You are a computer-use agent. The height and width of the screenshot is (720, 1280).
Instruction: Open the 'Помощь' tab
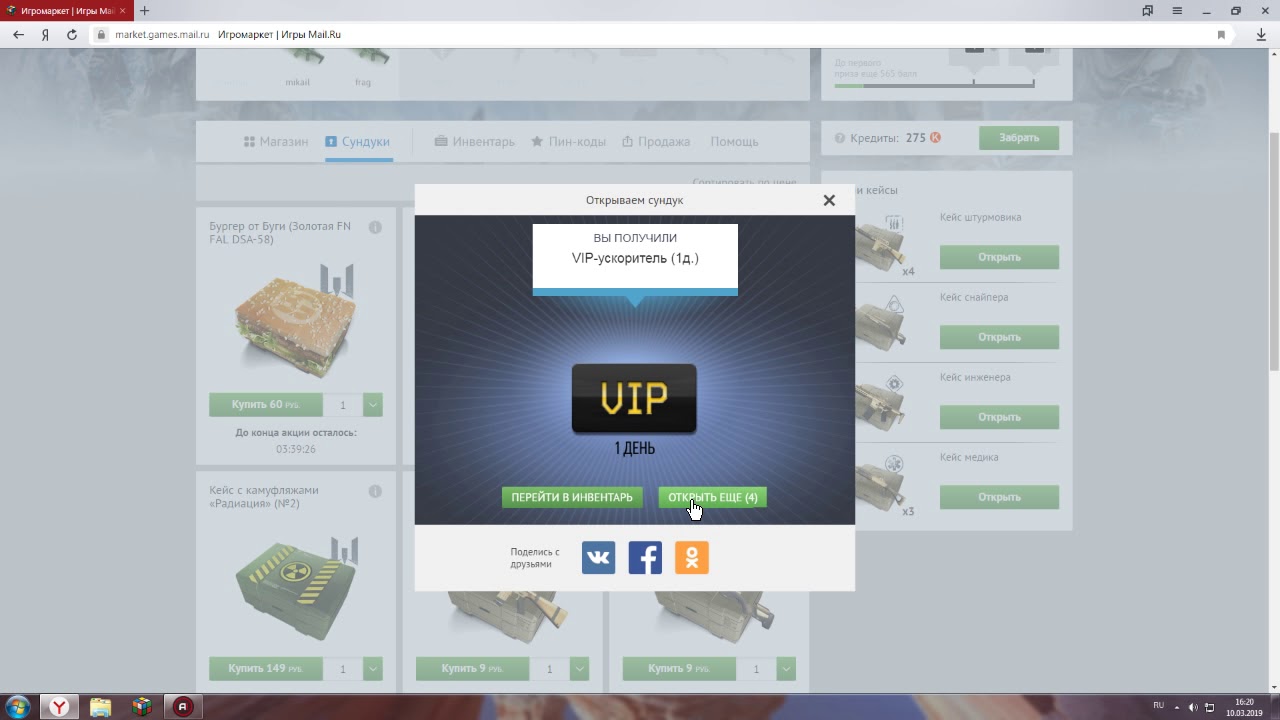point(734,142)
